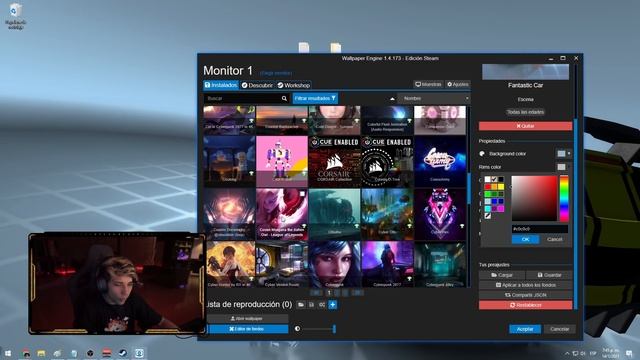
Task: Click the Cargar preset button
Action: pyautogui.click(x=502, y=275)
